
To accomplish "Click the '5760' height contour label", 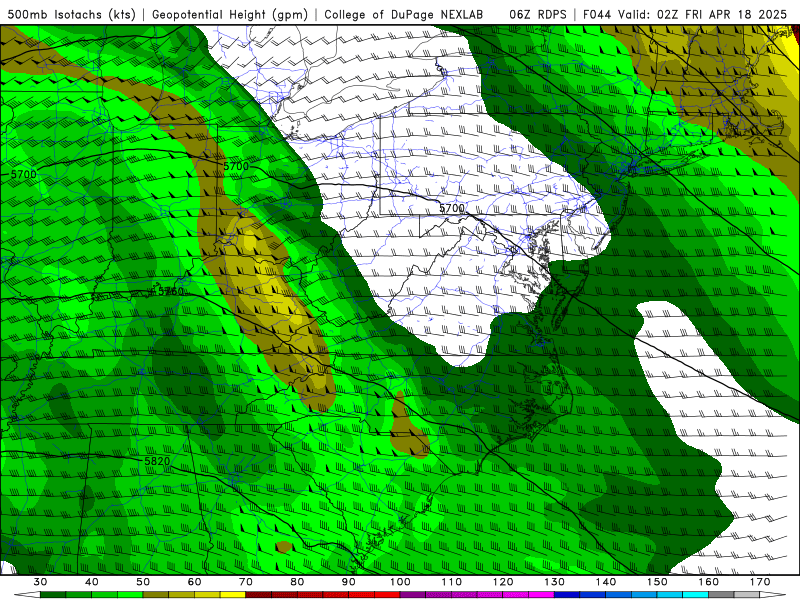I will click(171, 291).
